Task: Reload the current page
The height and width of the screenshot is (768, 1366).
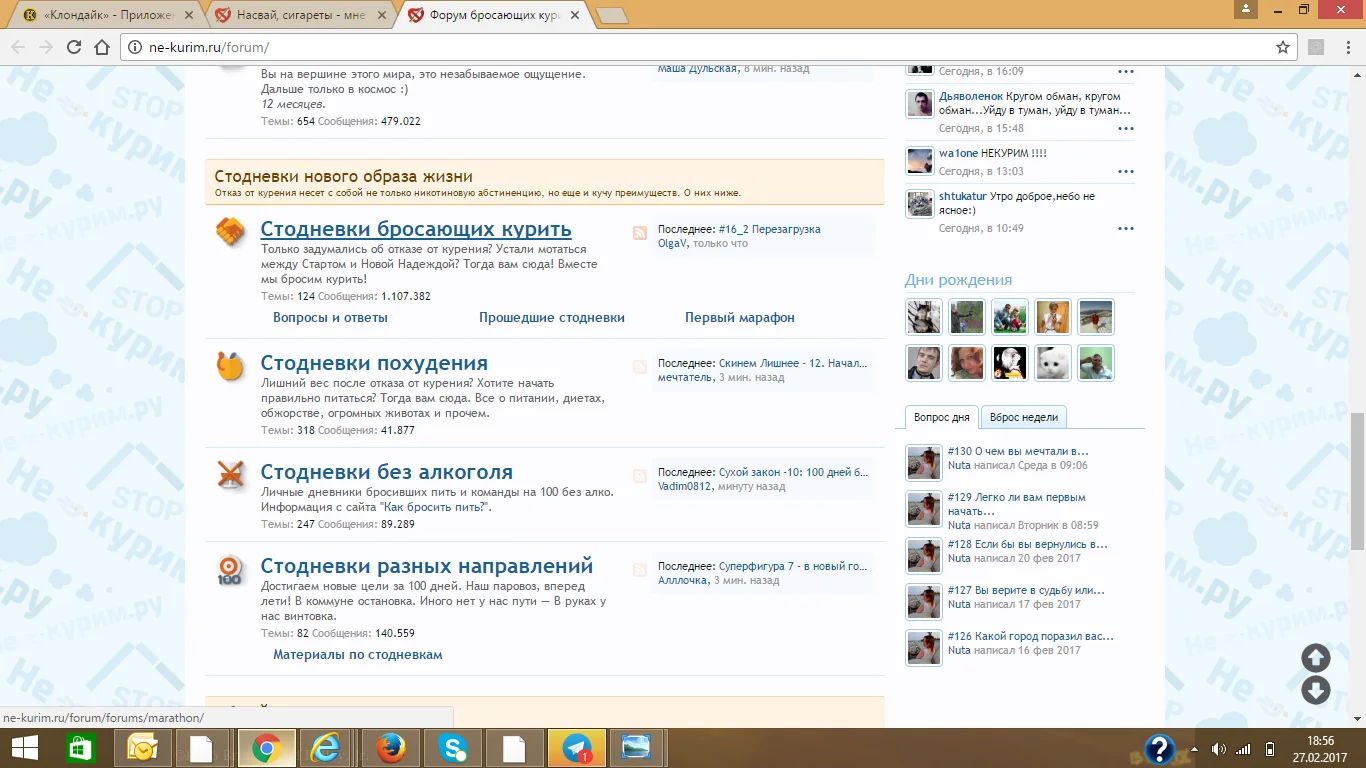Action: pos(73,47)
